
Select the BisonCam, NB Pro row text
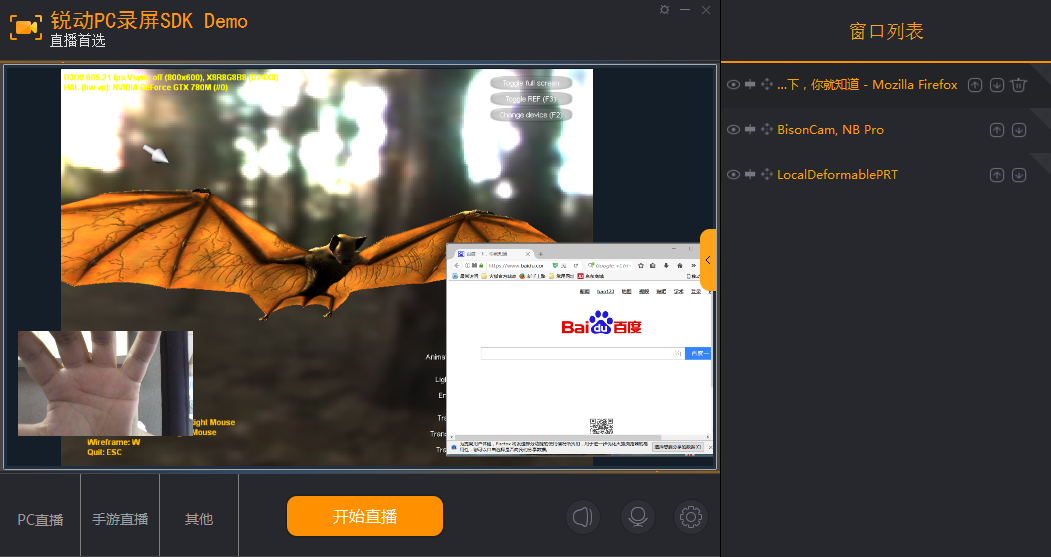(x=830, y=130)
